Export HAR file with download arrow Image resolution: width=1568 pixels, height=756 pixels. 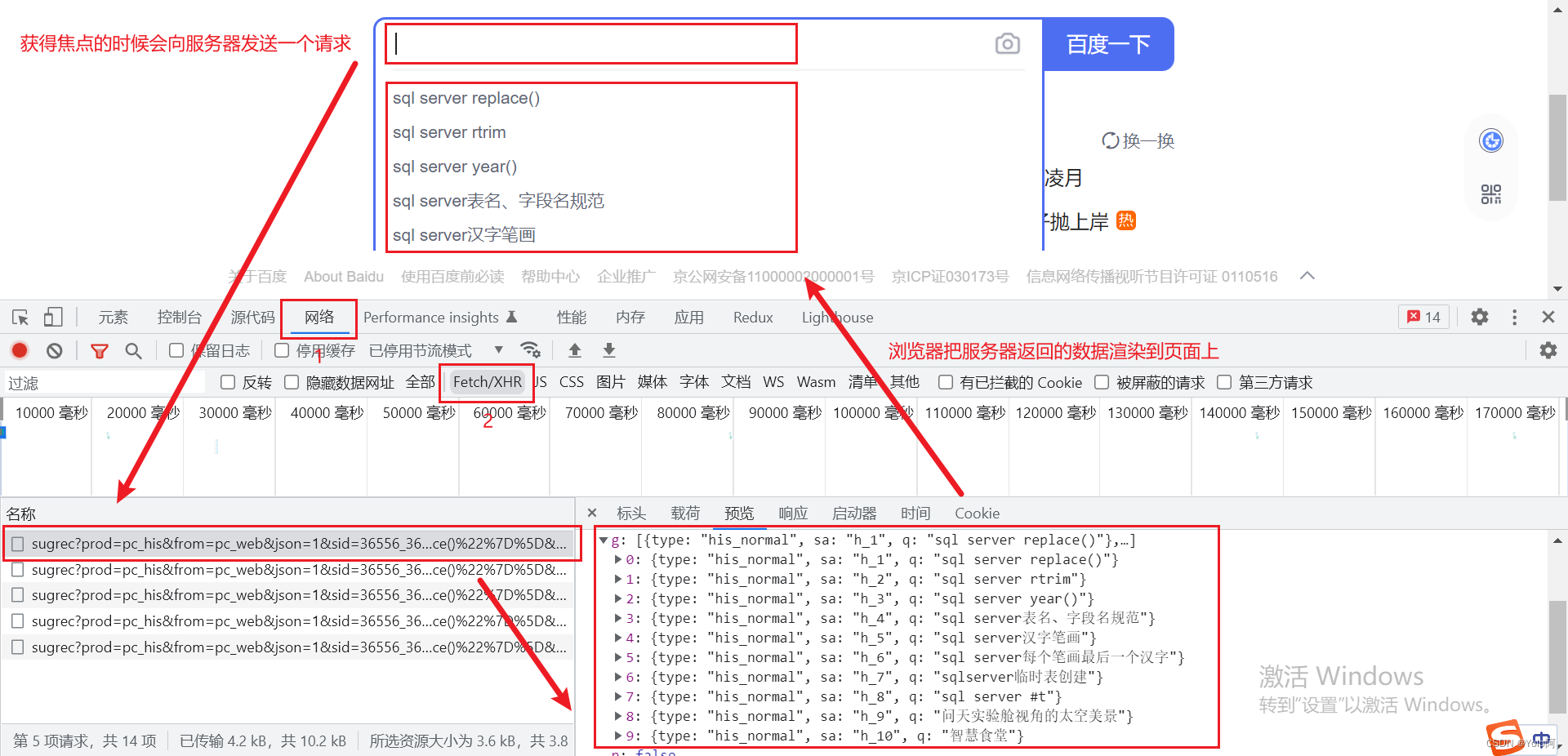pyautogui.click(x=609, y=350)
